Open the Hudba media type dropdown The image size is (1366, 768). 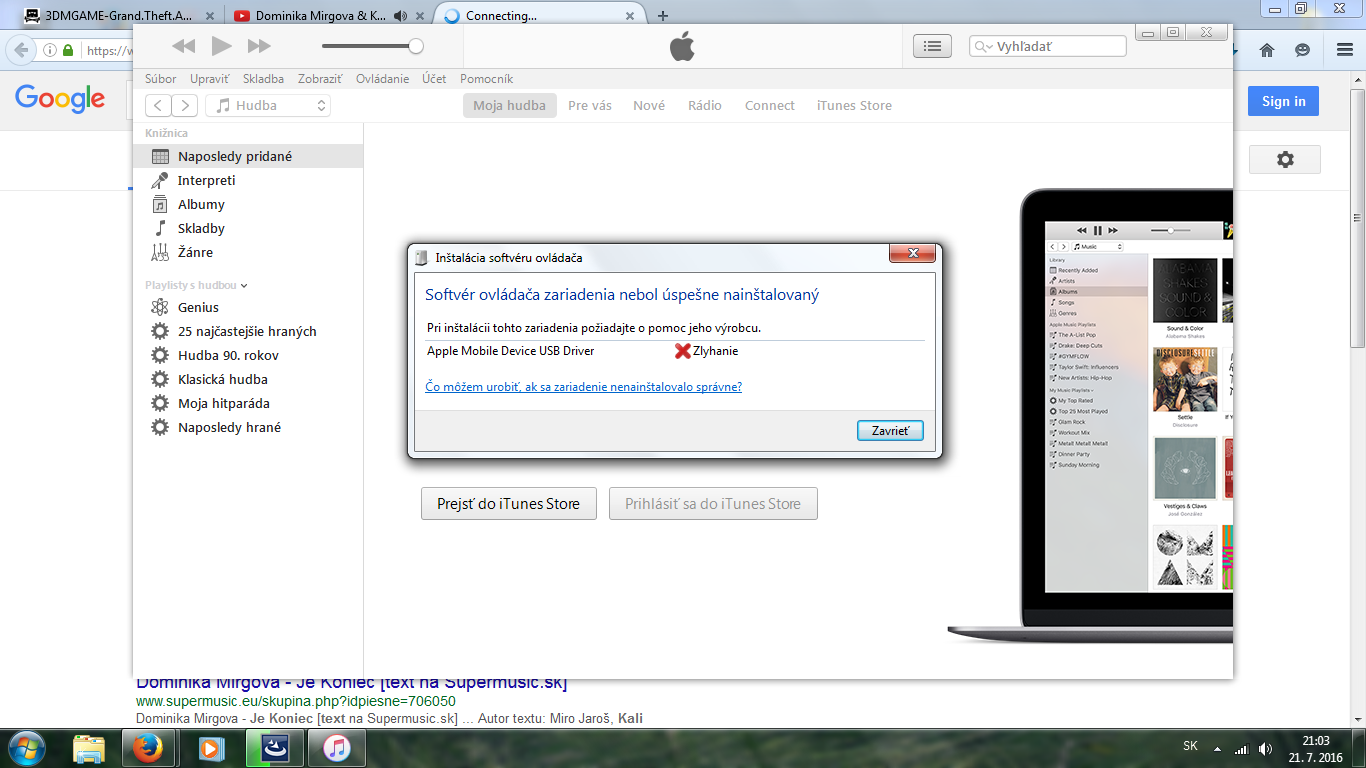point(268,106)
